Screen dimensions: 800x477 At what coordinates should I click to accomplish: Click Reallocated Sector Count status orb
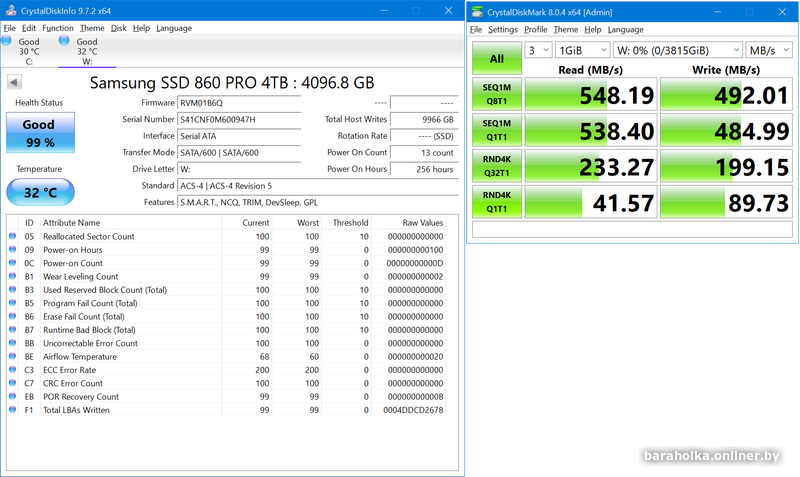[12, 237]
